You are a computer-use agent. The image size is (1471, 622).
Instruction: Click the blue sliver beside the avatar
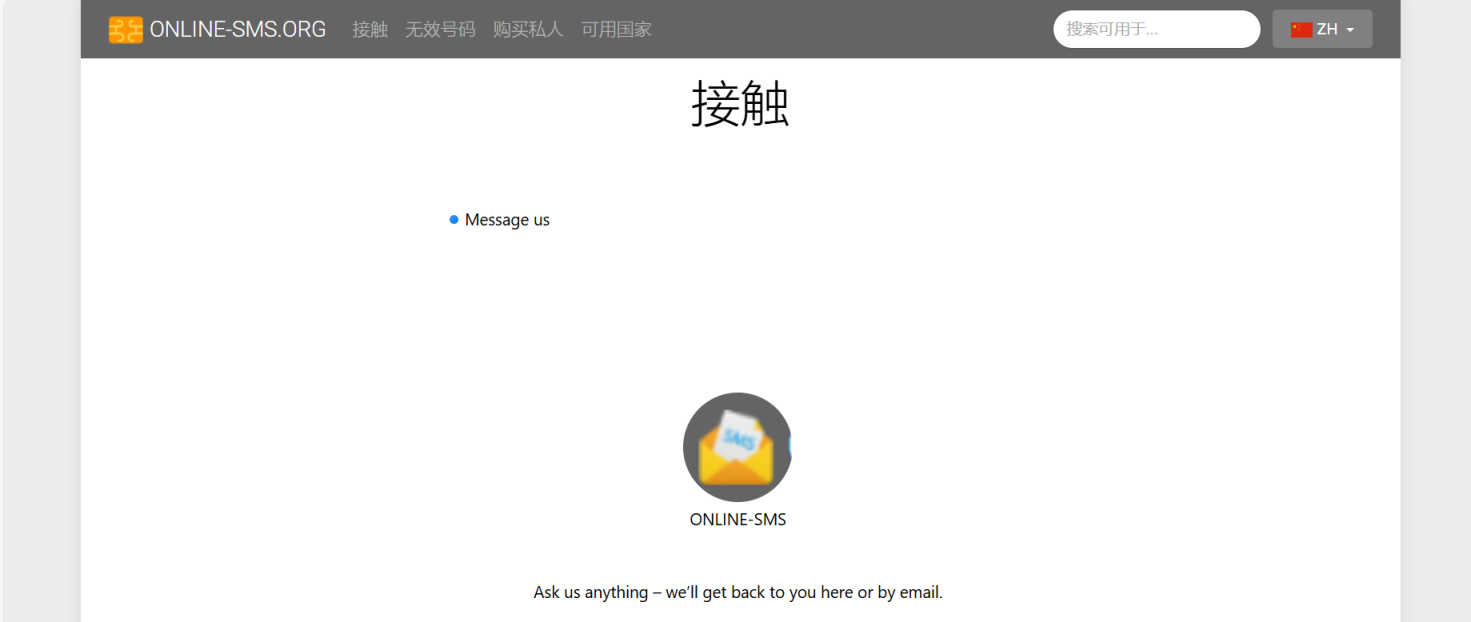[790, 447]
